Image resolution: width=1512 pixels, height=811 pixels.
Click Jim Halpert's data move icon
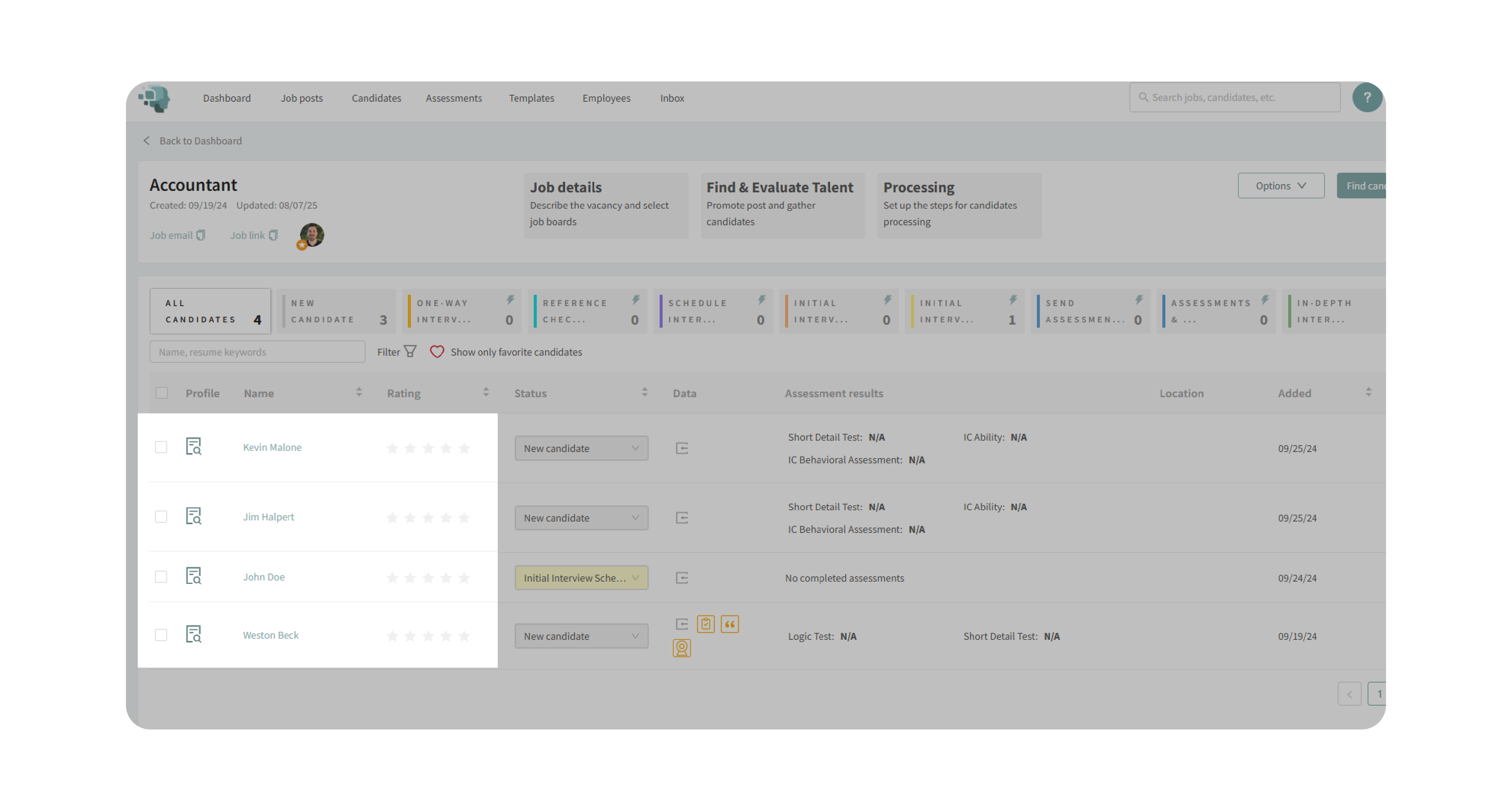pos(682,518)
